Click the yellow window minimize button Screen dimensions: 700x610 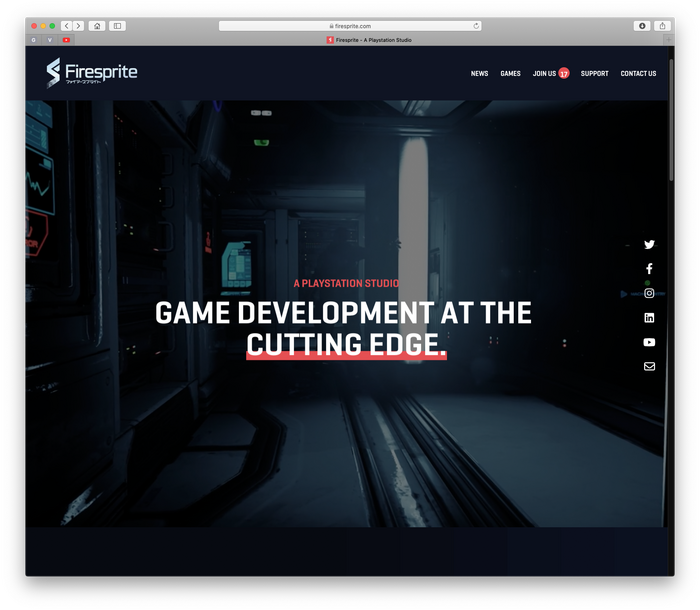coord(43,26)
